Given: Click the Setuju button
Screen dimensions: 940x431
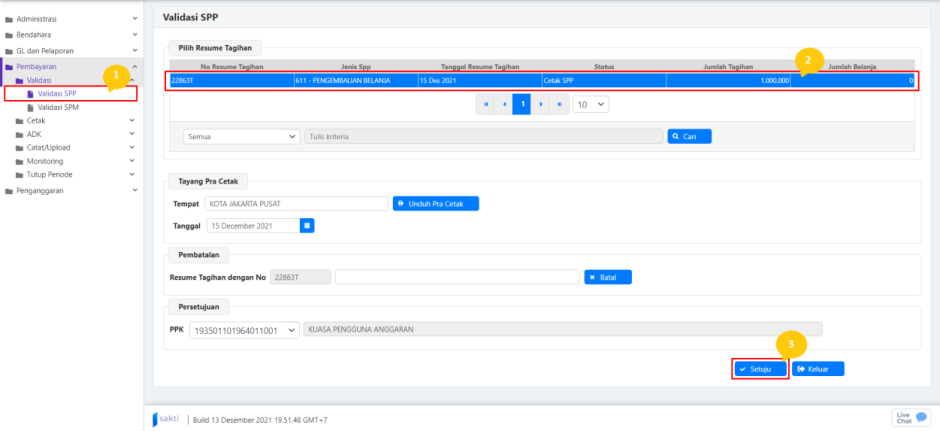Looking at the screenshot, I should point(759,369).
